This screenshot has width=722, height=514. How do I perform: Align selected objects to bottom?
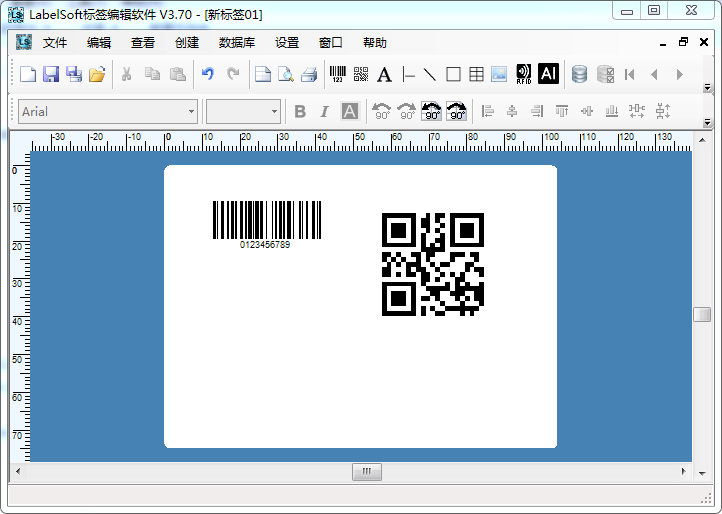click(611, 111)
